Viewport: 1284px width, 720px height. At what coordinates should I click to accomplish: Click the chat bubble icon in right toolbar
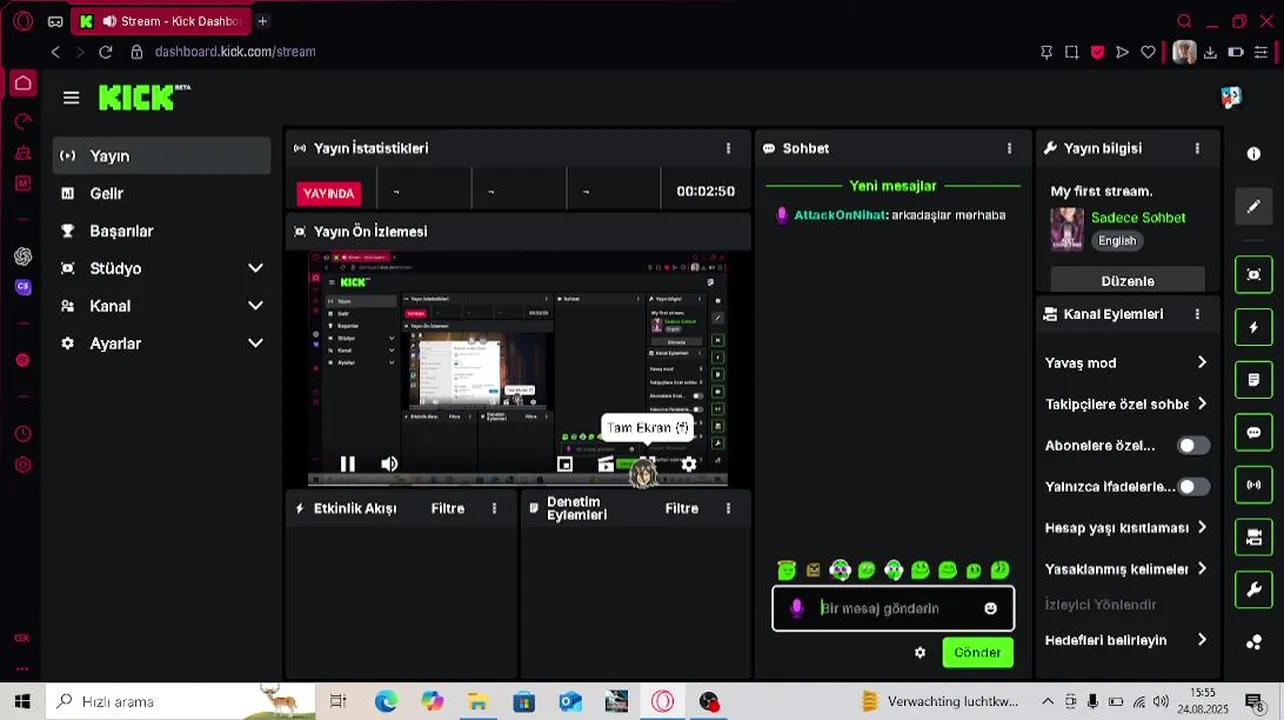pyautogui.click(x=1254, y=433)
